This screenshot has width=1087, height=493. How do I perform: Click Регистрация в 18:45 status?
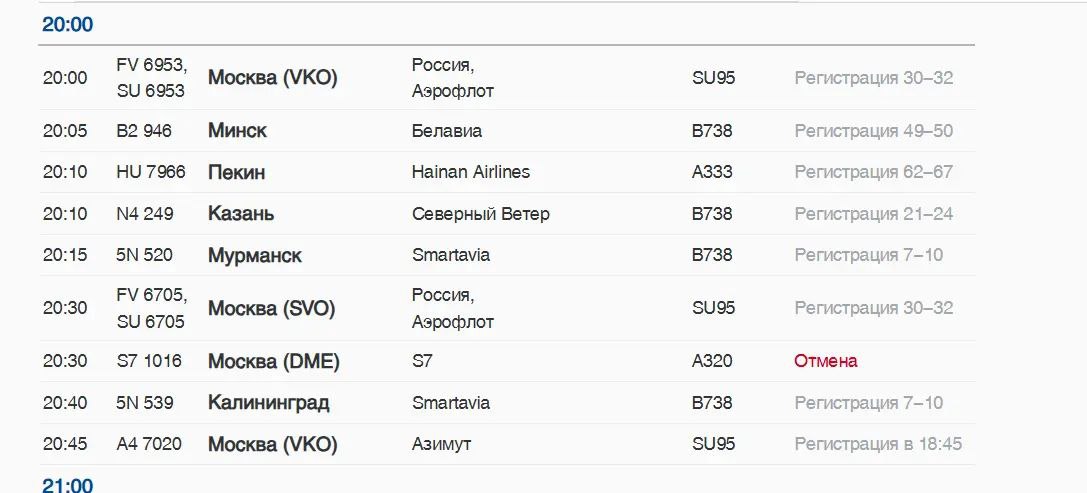pos(878,444)
